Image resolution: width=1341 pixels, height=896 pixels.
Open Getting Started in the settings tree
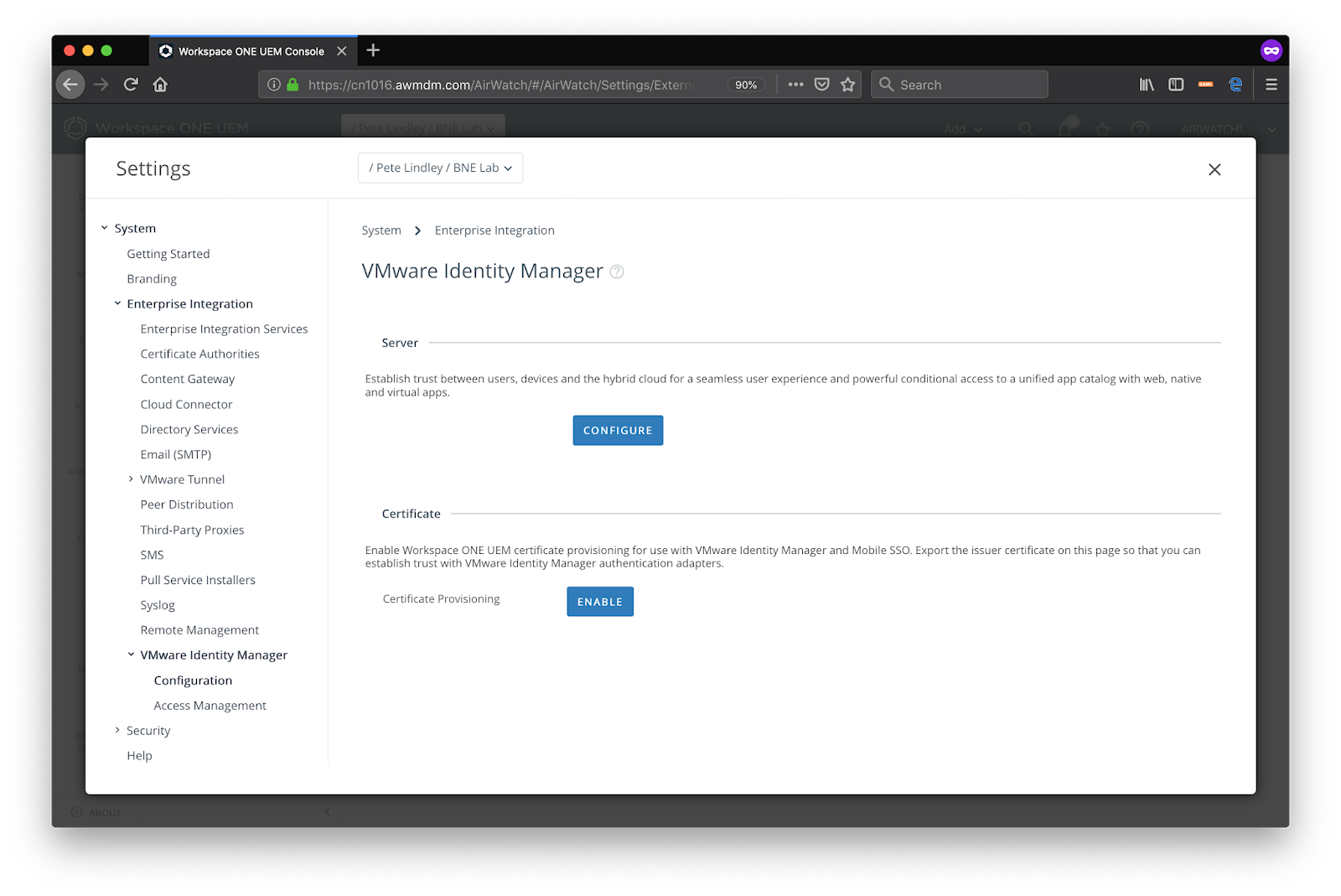coord(168,254)
